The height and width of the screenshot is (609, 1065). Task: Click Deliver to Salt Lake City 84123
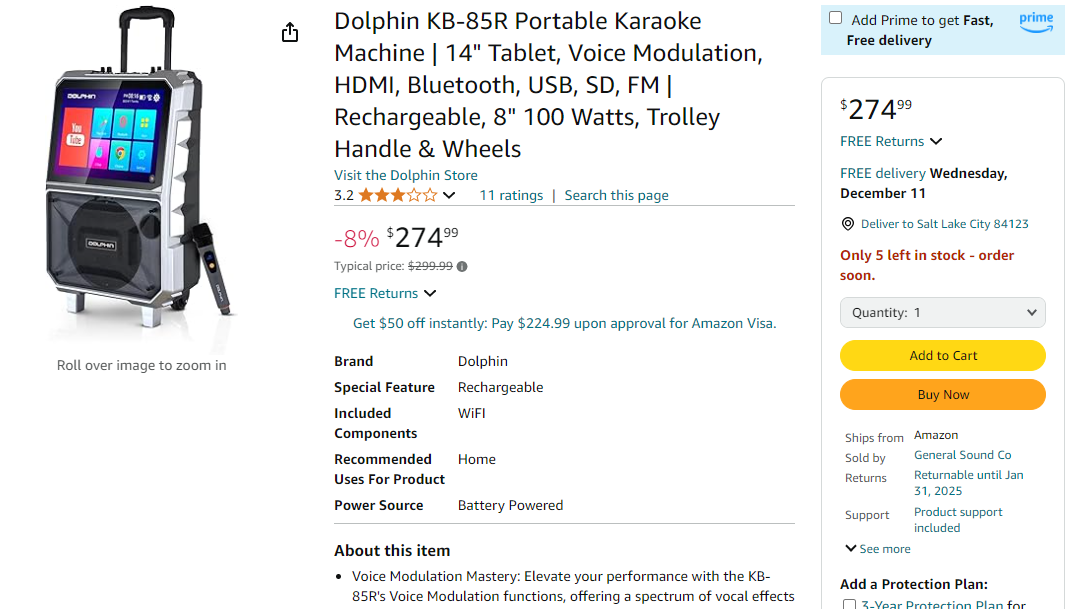[x=944, y=224]
